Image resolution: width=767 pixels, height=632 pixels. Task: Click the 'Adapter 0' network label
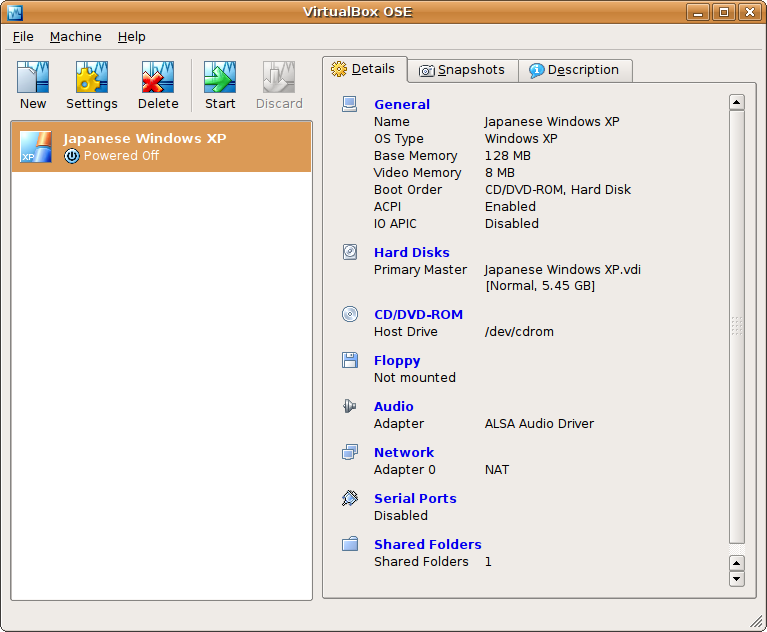405,470
